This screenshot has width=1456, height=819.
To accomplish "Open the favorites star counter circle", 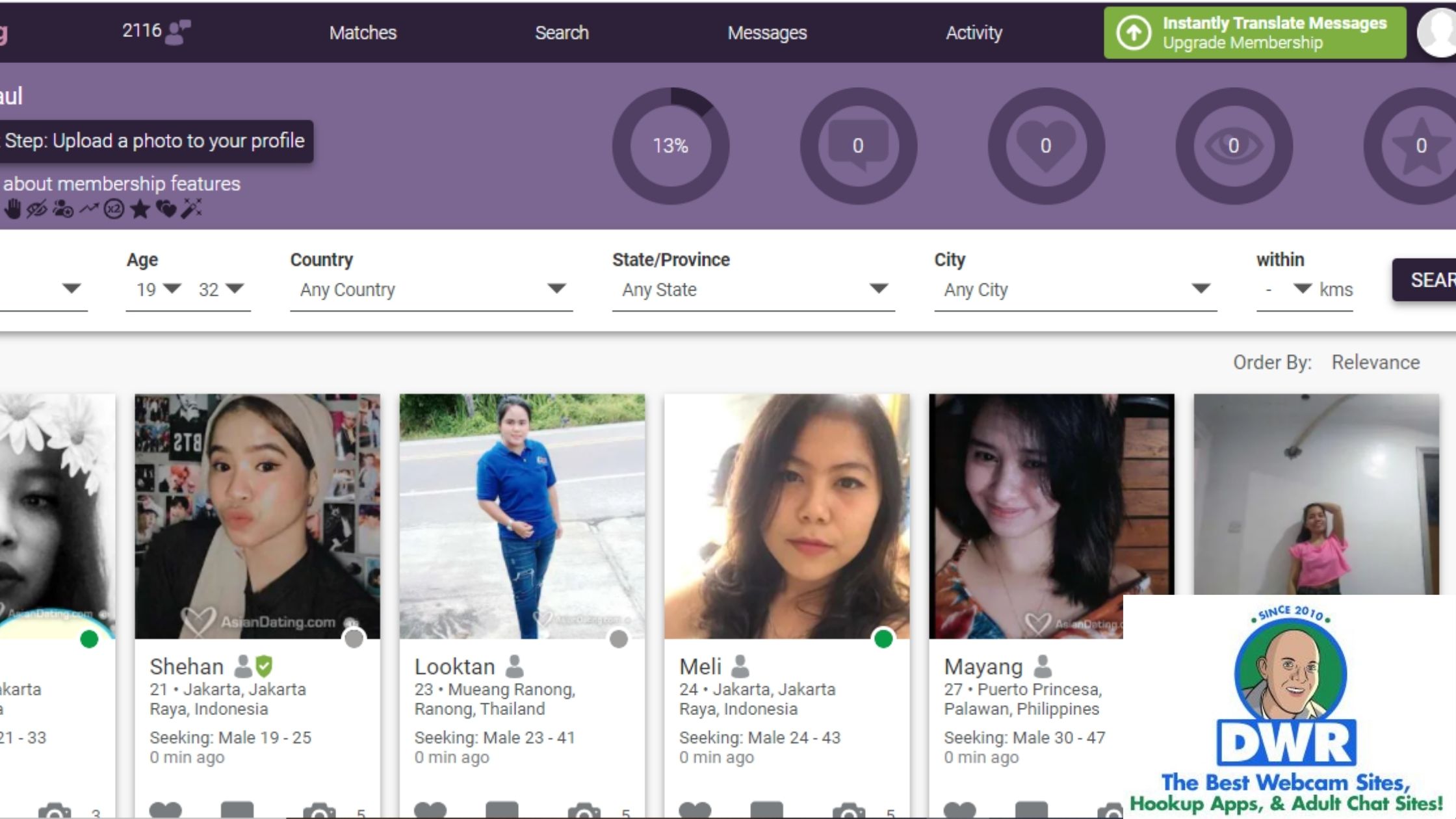I will pyautogui.click(x=1421, y=146).
